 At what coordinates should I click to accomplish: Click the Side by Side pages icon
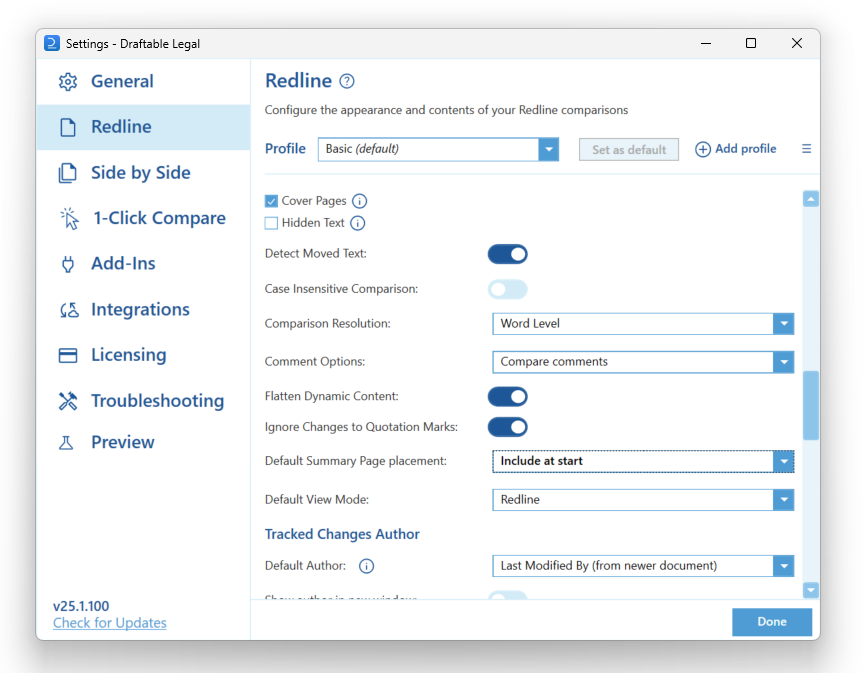pyautogui.click(x=68, y=173)
